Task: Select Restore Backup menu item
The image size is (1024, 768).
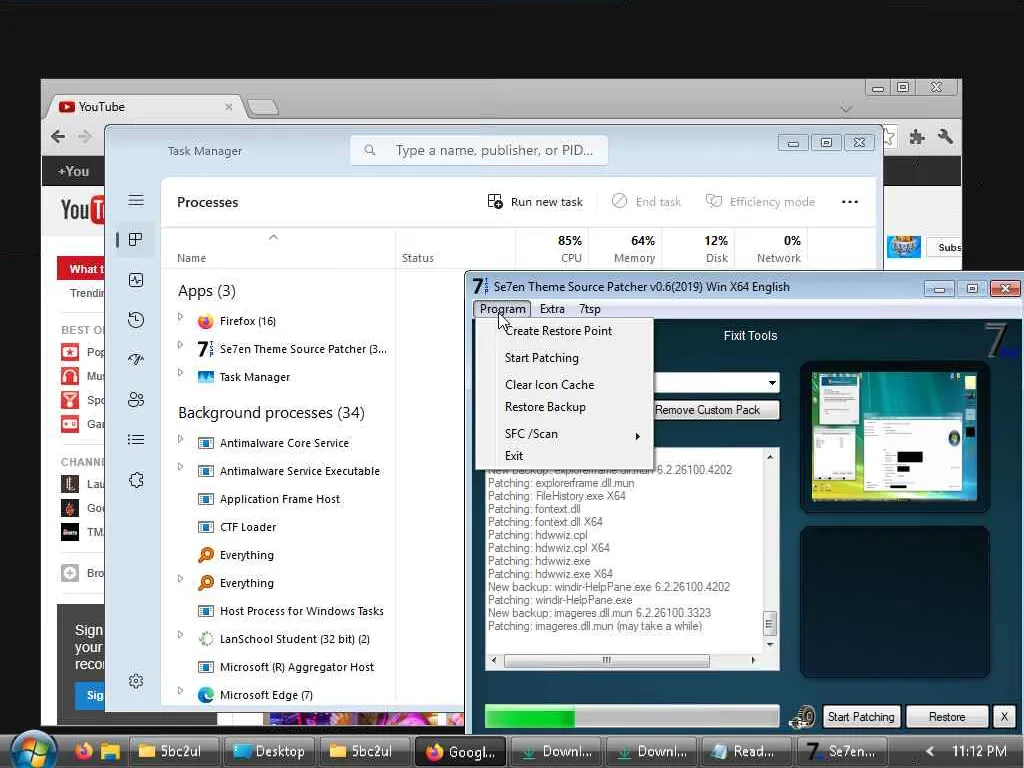Action: tap(566, 407)
